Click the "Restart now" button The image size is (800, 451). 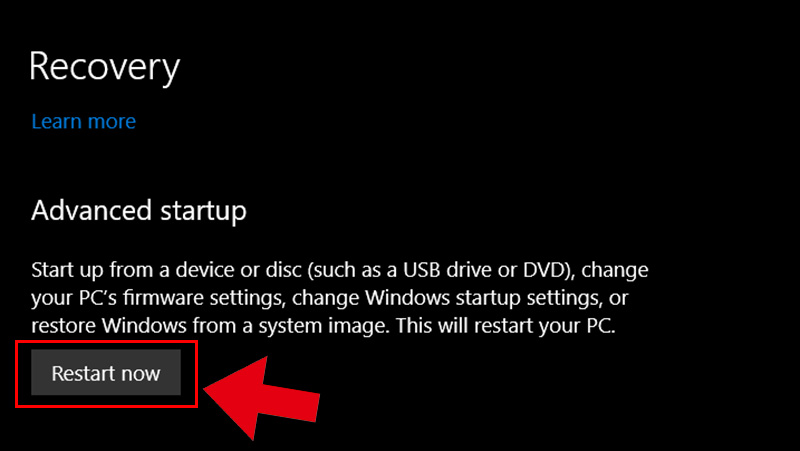(x=106, y=372)
